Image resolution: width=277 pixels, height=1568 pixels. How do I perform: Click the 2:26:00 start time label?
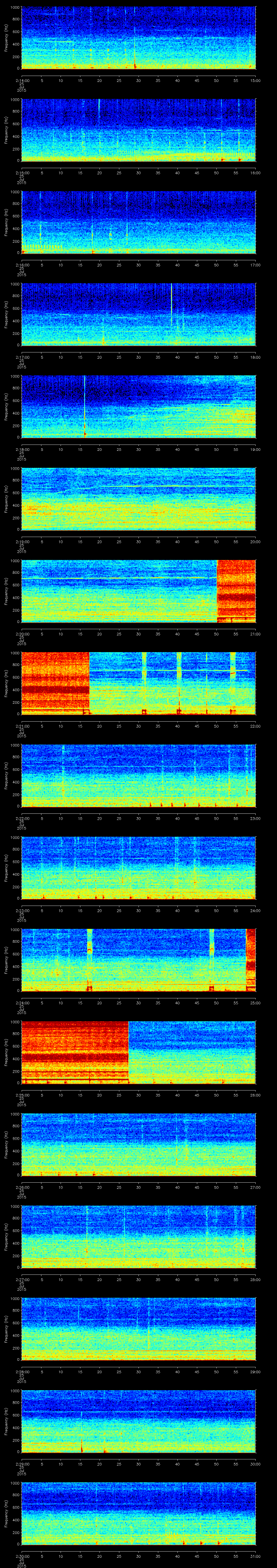pos(21,1187)
